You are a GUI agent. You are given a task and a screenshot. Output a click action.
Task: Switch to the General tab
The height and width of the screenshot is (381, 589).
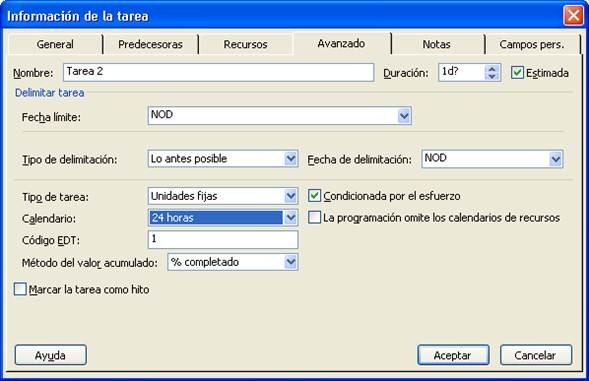[x=55, y=44]
